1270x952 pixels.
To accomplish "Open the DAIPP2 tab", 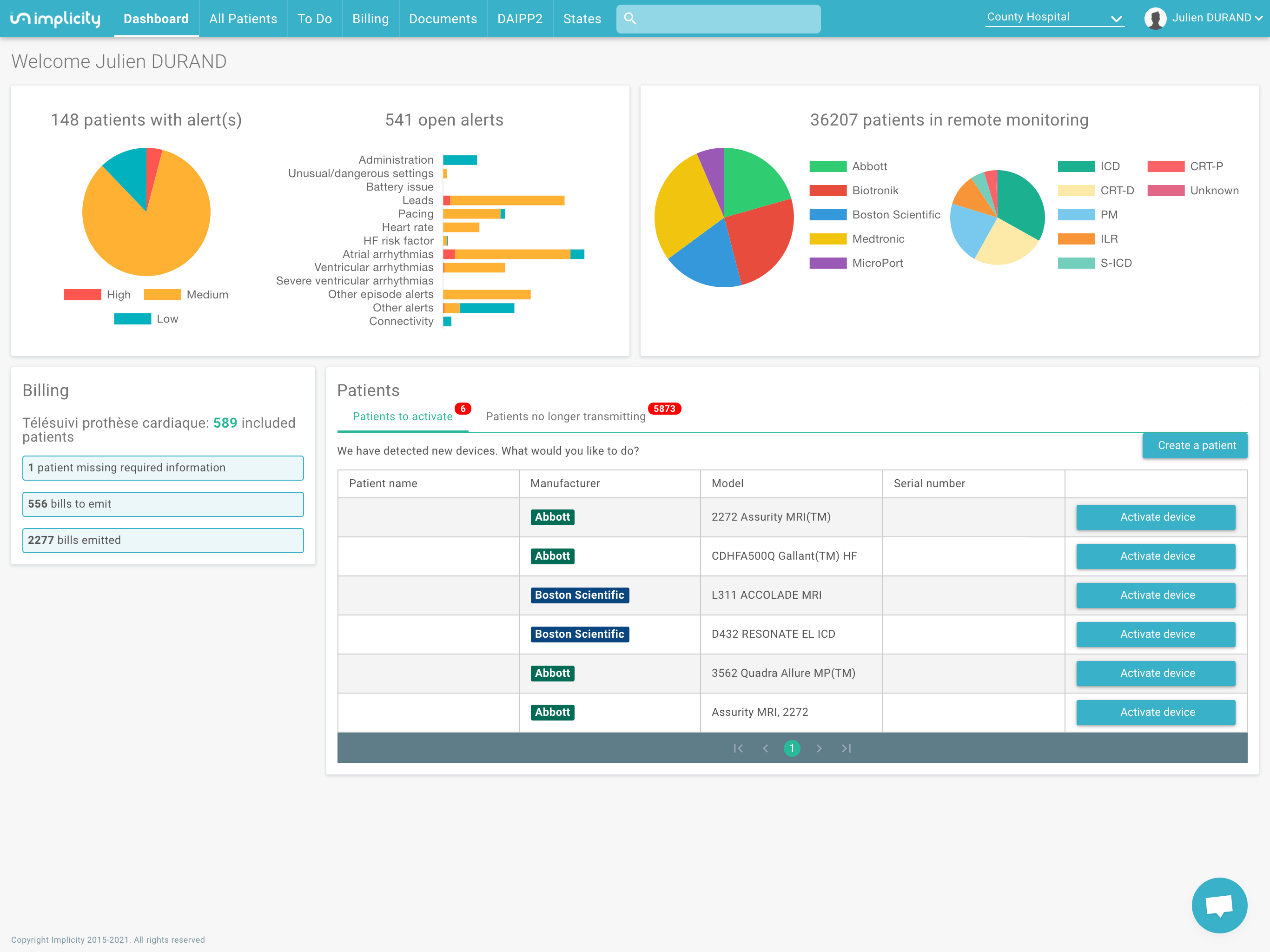I will (x=520, y=19).
